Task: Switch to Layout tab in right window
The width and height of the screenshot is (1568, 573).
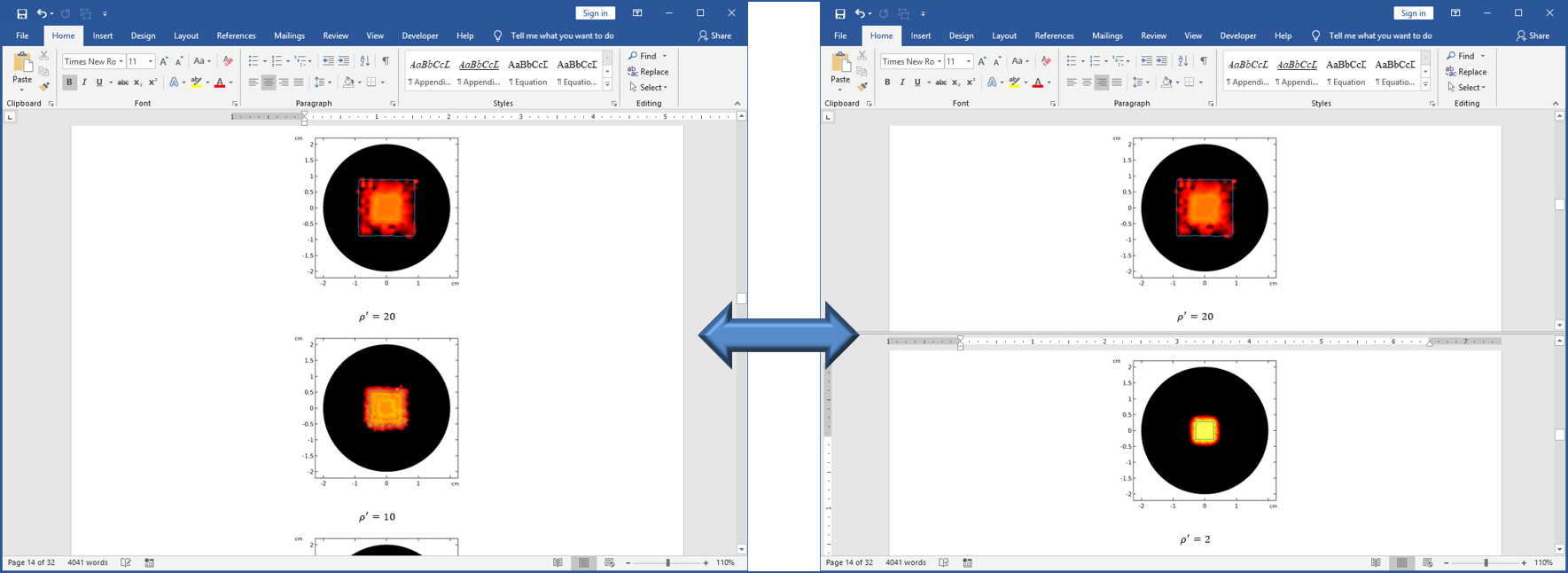Action: tap(1004, 36)
